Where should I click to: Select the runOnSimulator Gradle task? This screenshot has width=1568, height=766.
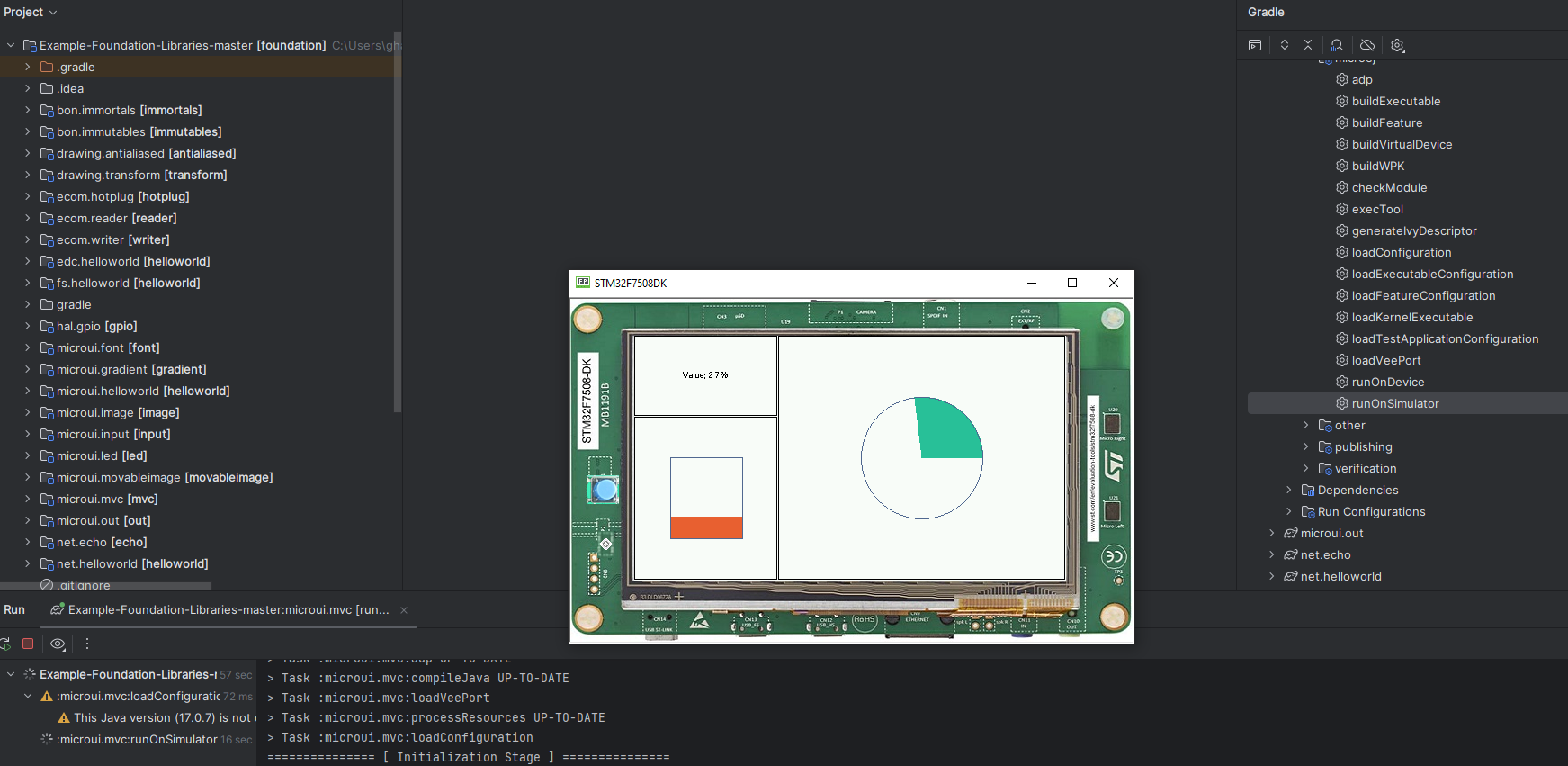click(1394, 403)
